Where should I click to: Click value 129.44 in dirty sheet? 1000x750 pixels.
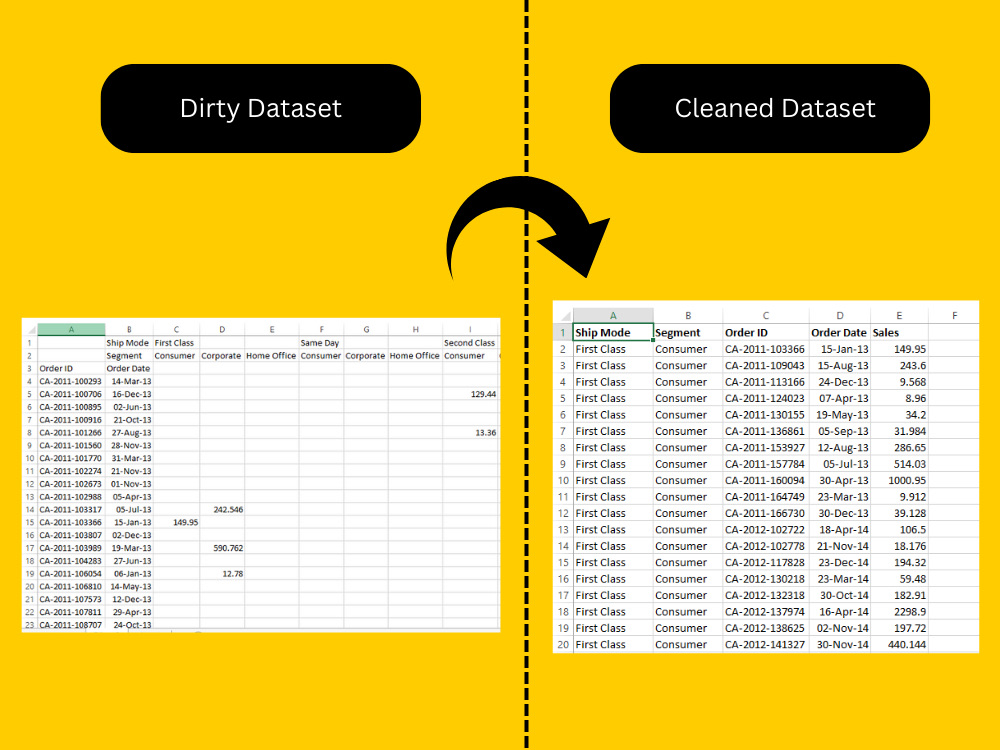[x=470, y=394]
